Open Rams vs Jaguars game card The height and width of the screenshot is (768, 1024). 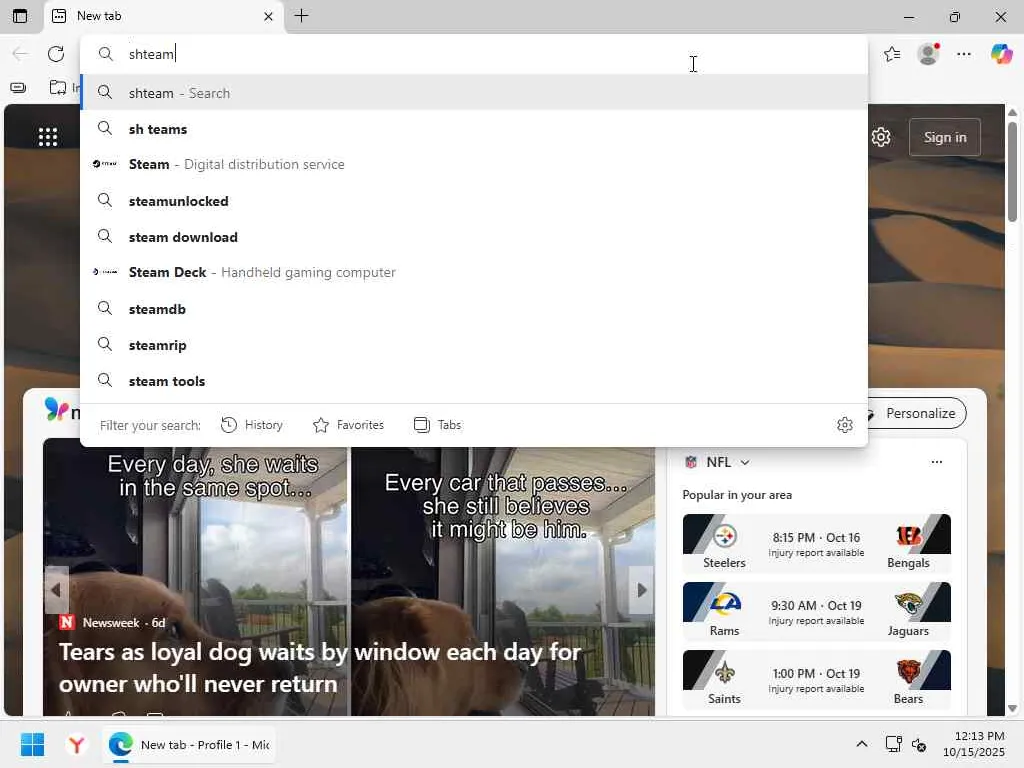click(x=816, y=611)
